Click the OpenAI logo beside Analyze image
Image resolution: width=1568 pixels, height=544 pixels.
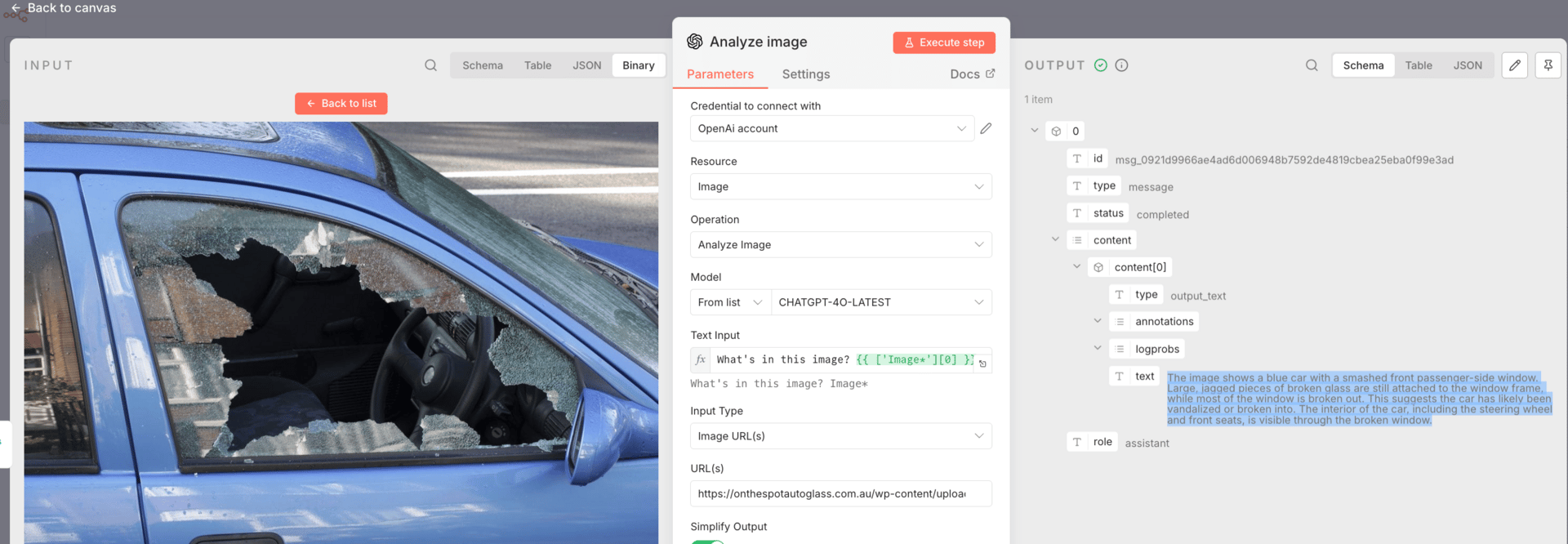click(695, 42)
